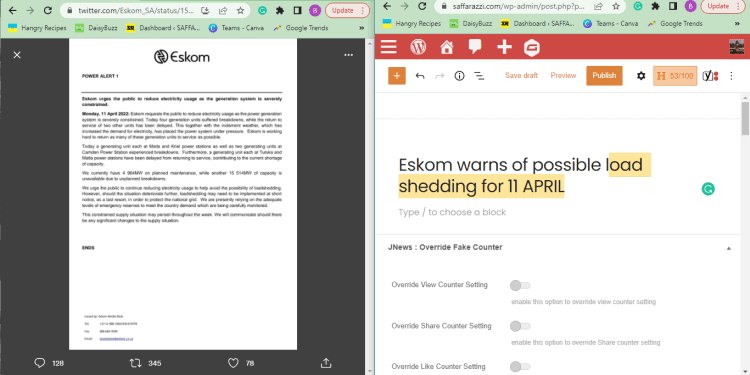Open the editor options three-dot menu
Viewport: 750px width, 375px height.
pos(731,76)
